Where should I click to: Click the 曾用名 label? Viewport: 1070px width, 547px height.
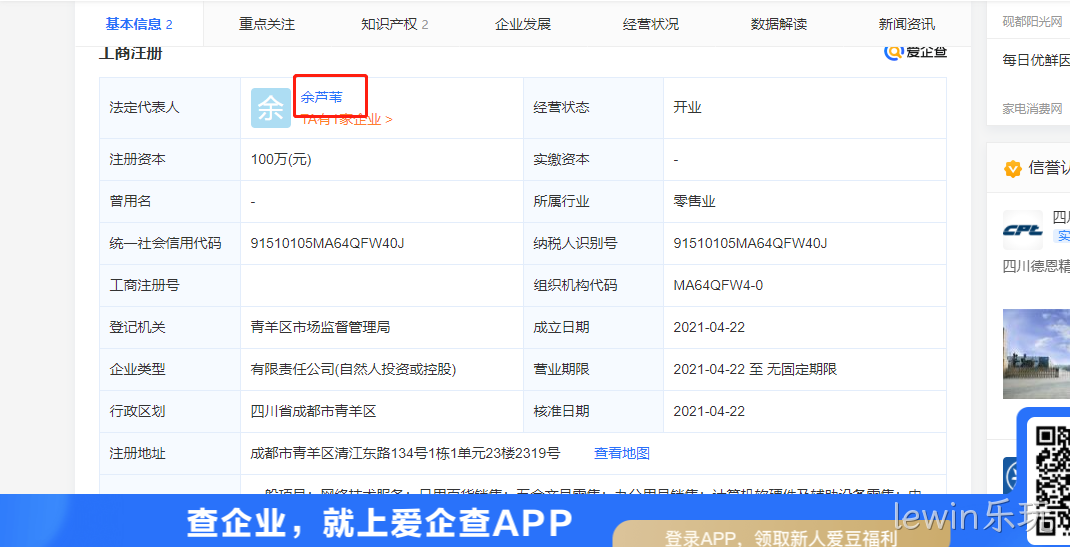pyautogui.click(x=130, y=201)
